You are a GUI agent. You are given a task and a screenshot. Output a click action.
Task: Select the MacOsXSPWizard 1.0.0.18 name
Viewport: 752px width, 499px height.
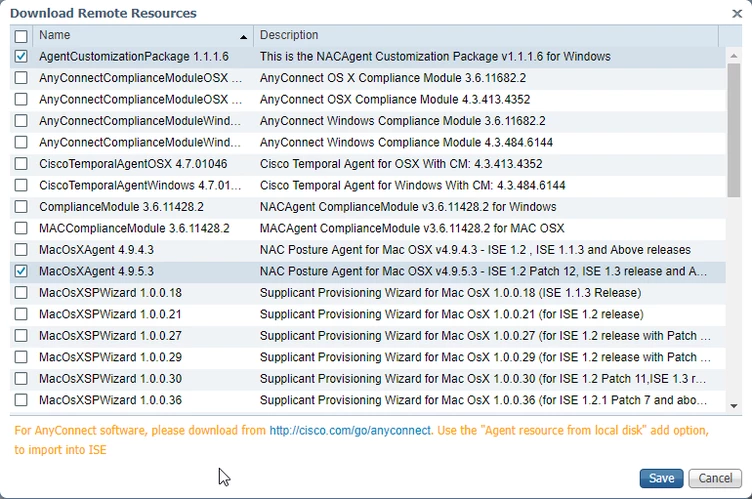(x=110, y=293)
